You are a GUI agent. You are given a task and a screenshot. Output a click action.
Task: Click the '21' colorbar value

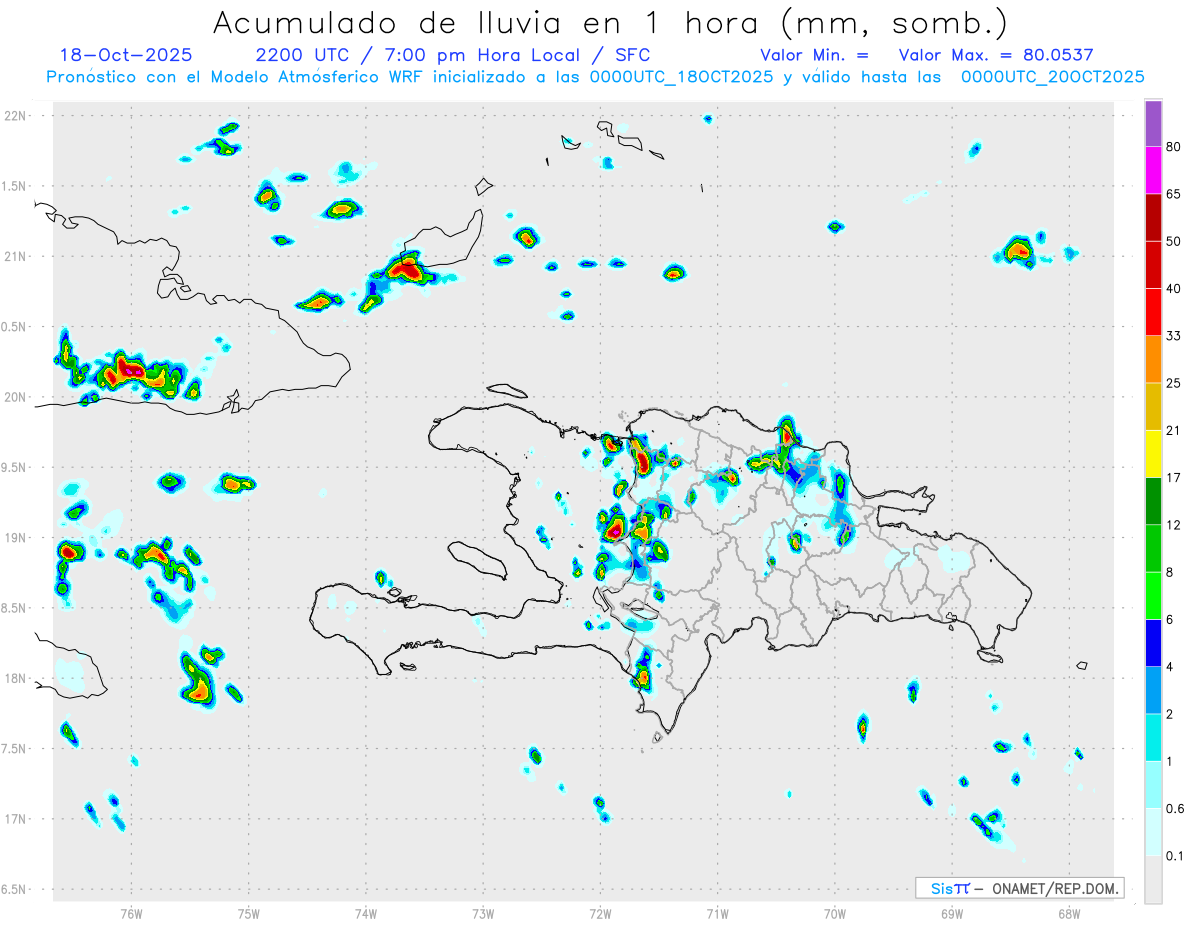click(1174, 430)
